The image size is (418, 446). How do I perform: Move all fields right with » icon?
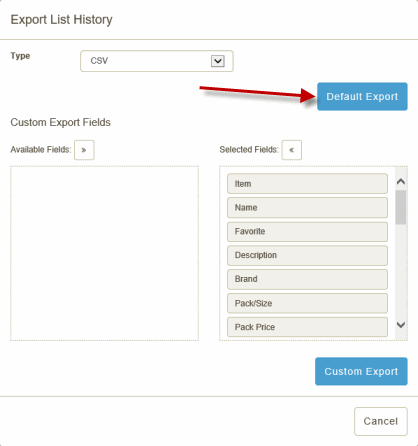click(x=84, y=150)
